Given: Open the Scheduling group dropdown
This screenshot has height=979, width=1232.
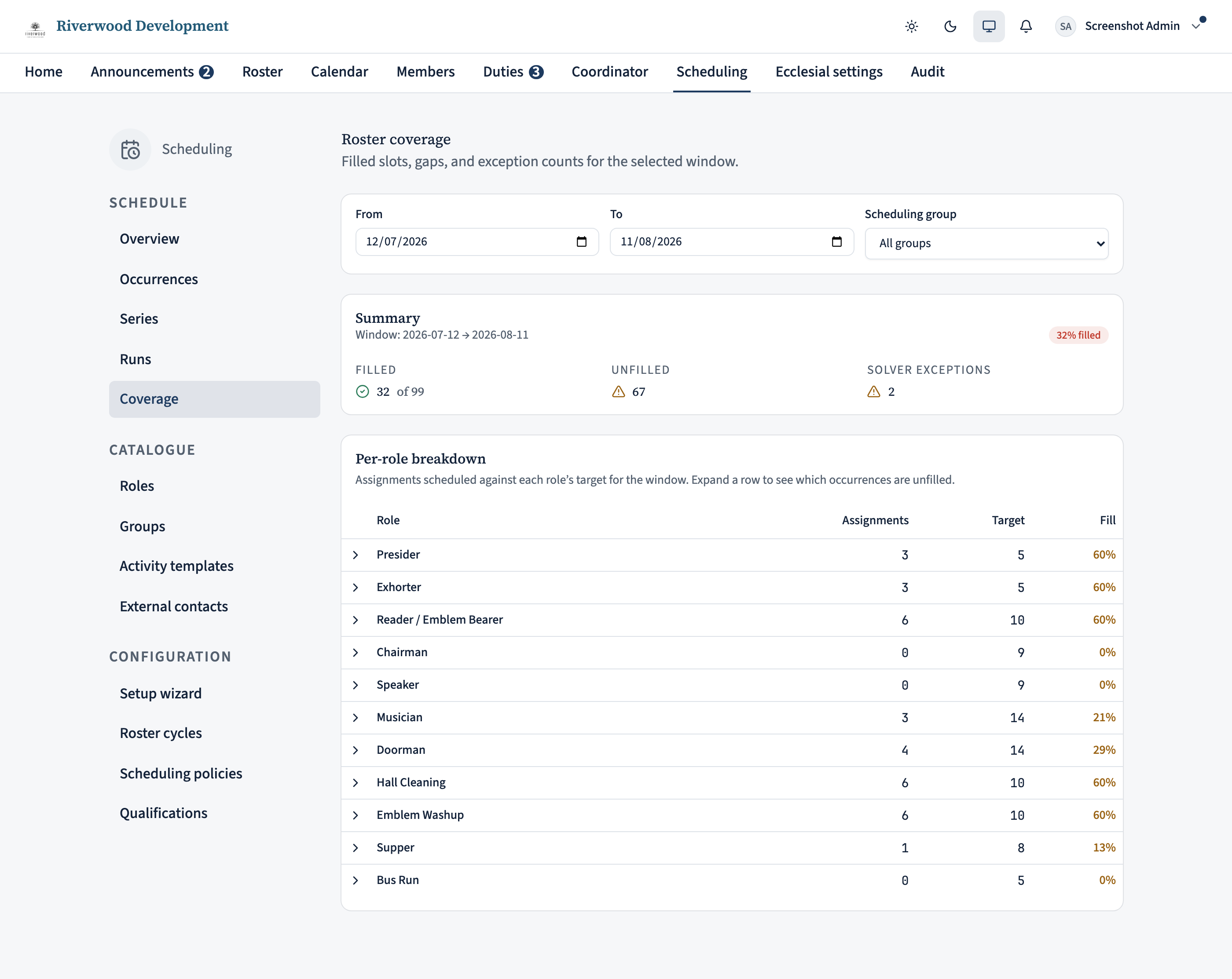Looking at the screenshot, I should coord(986,243).
